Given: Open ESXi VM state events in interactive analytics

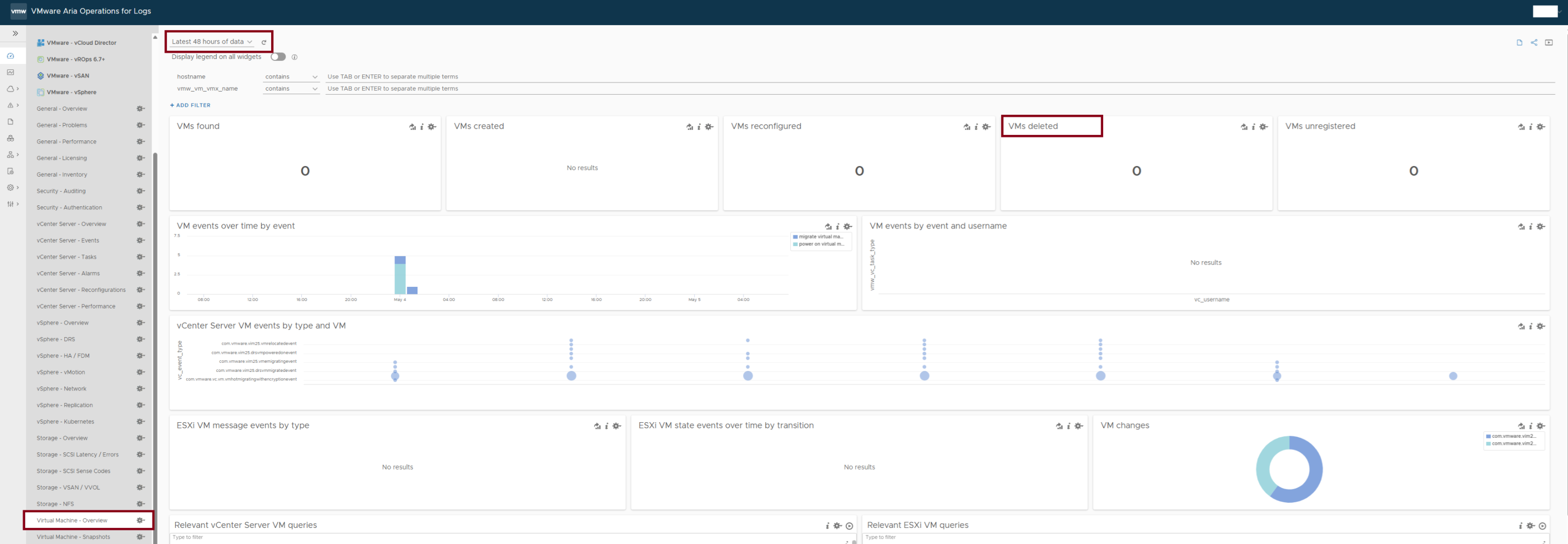Looking at the screenshot, I should 1059,426.
